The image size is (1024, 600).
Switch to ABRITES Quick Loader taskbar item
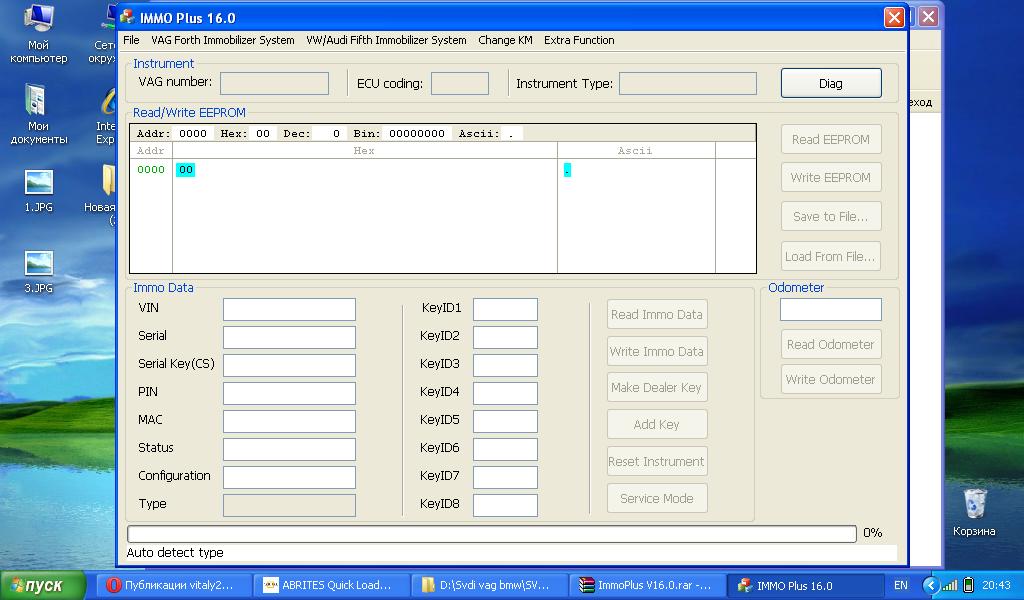tap(335, 585)
